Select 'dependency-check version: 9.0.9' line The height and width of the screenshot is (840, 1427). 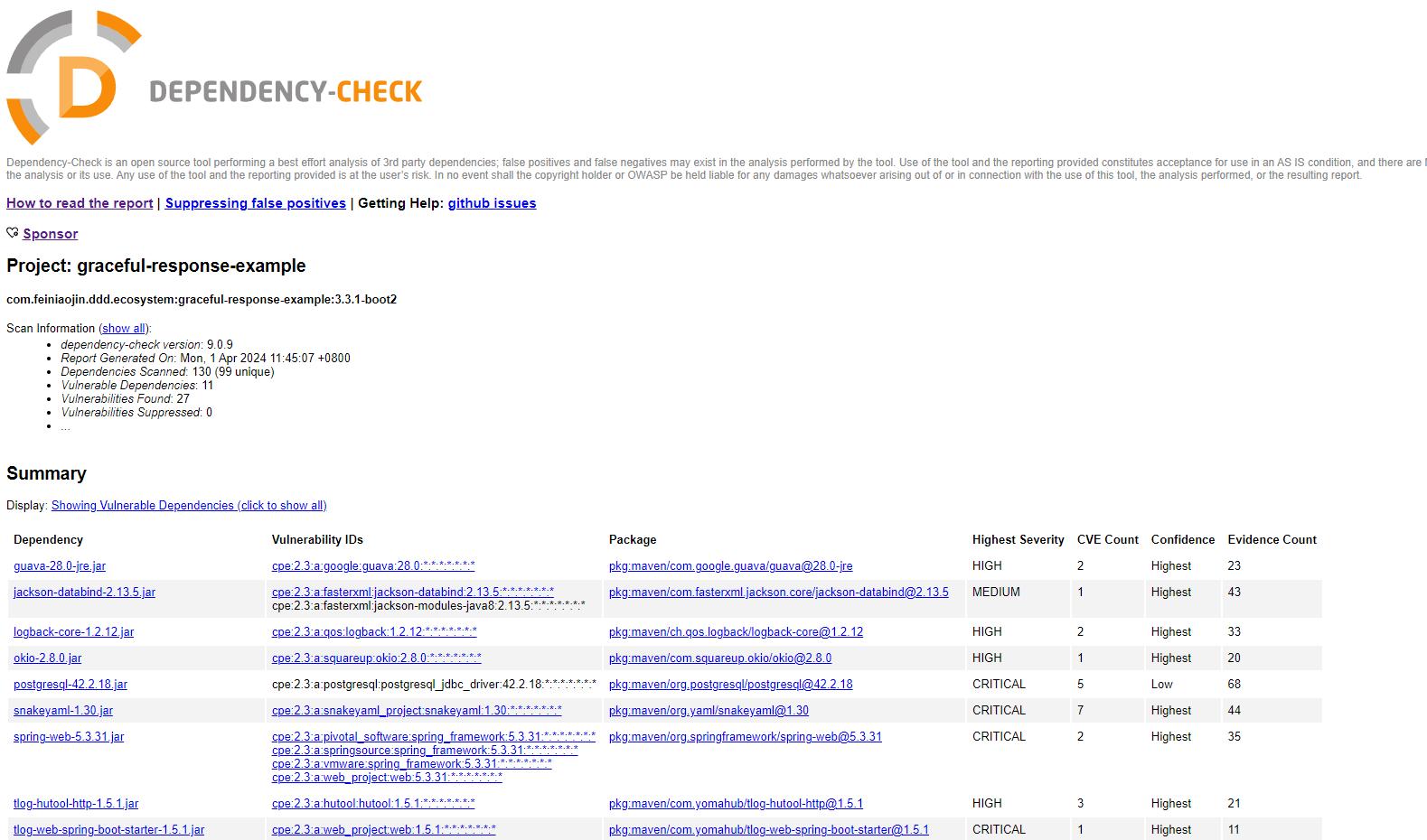click(x=146, y=345)
